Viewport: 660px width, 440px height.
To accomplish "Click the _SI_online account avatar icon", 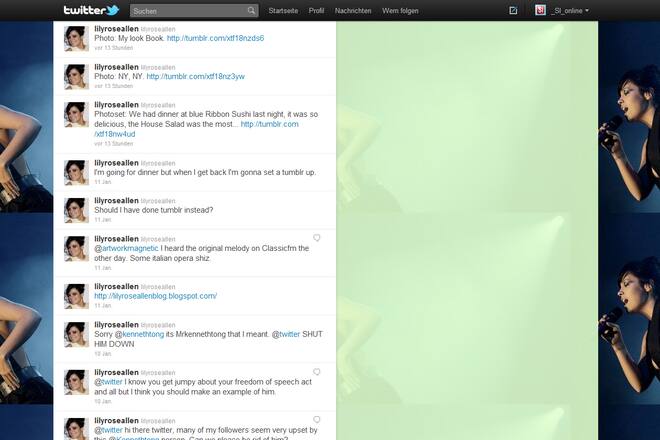I will pos(540,11).
